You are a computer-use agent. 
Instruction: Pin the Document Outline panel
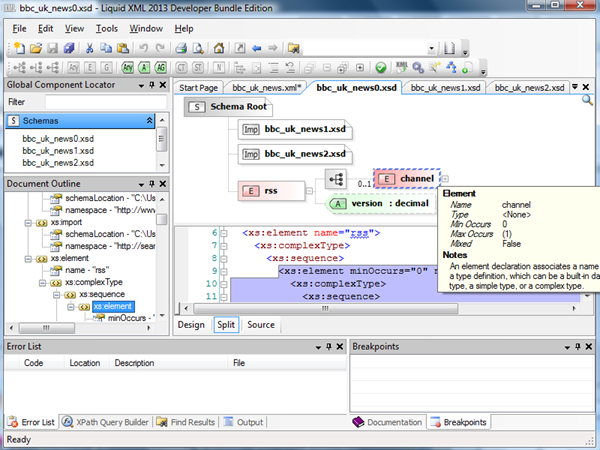[x=152, y=184]
